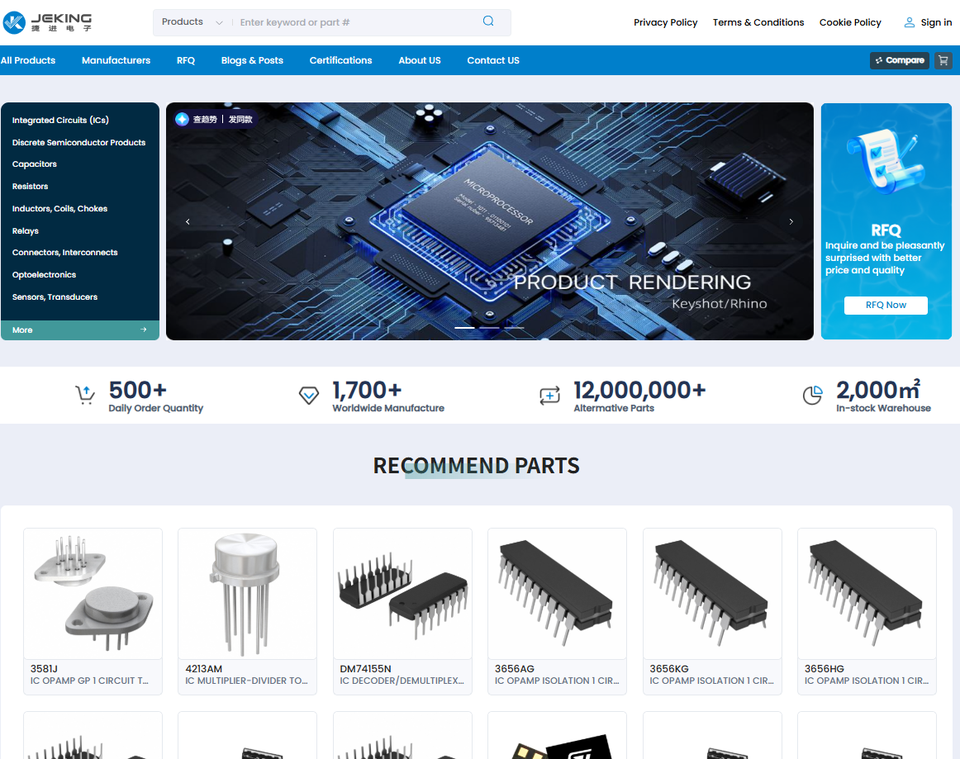Click the 3656AG part name
Viewport: 960px width, 759px height.
514,668
